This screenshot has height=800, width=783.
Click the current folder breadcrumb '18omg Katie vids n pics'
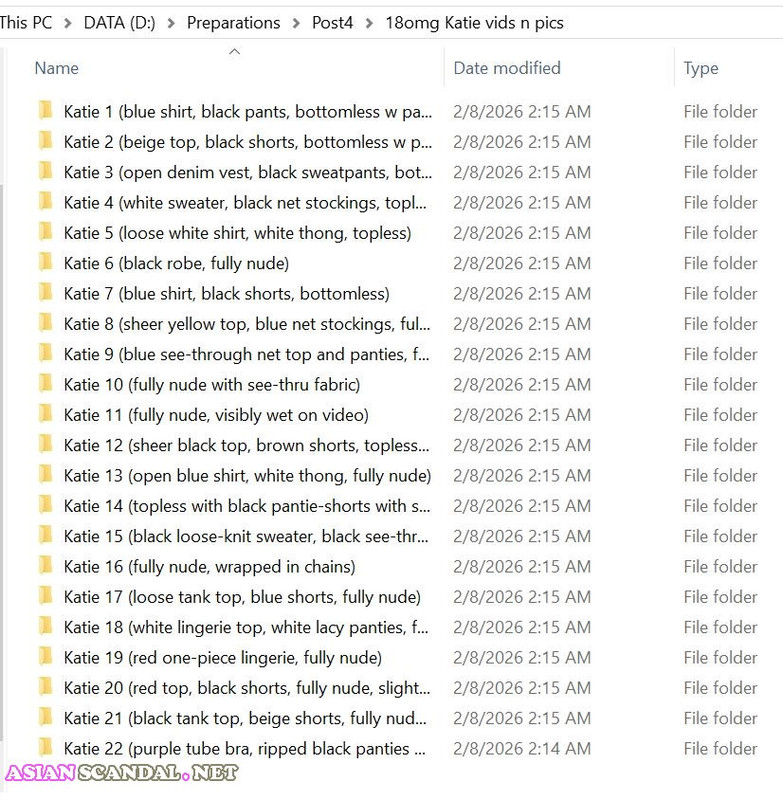(x=474, y=22)
